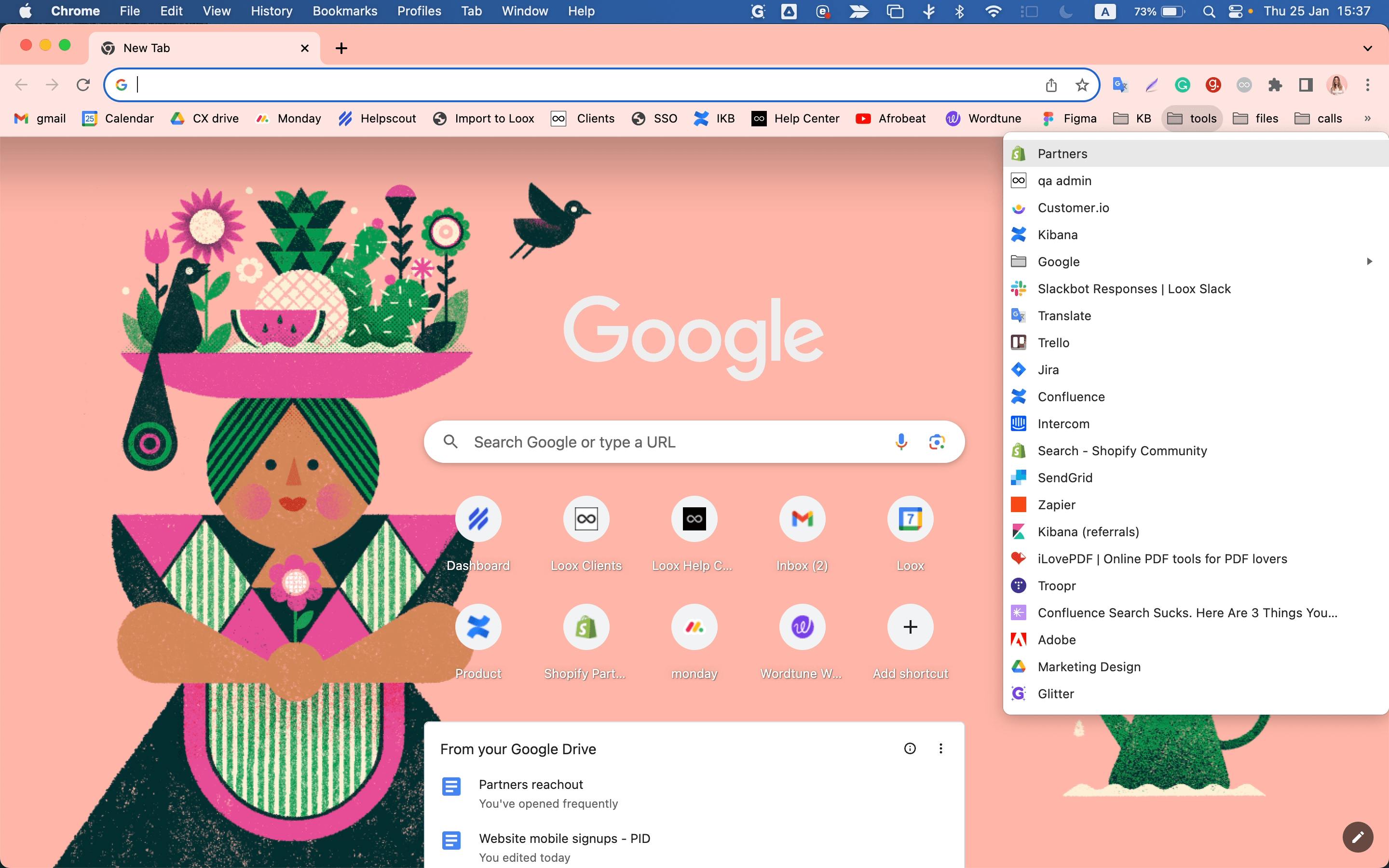Search by image with Google Lens

[937, 441]
